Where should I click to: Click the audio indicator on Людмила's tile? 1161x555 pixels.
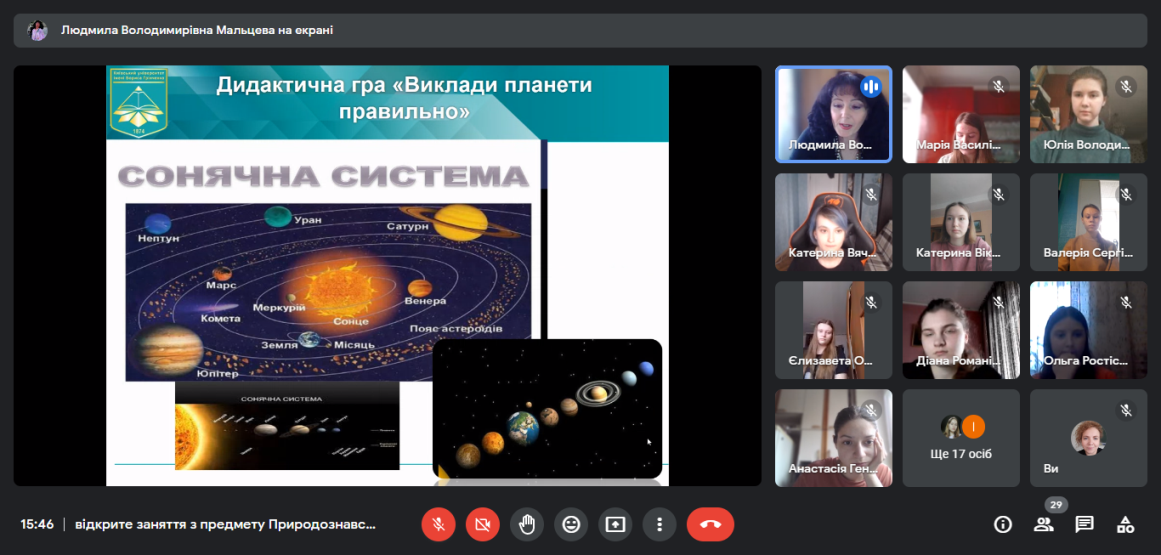pos(870,87)
